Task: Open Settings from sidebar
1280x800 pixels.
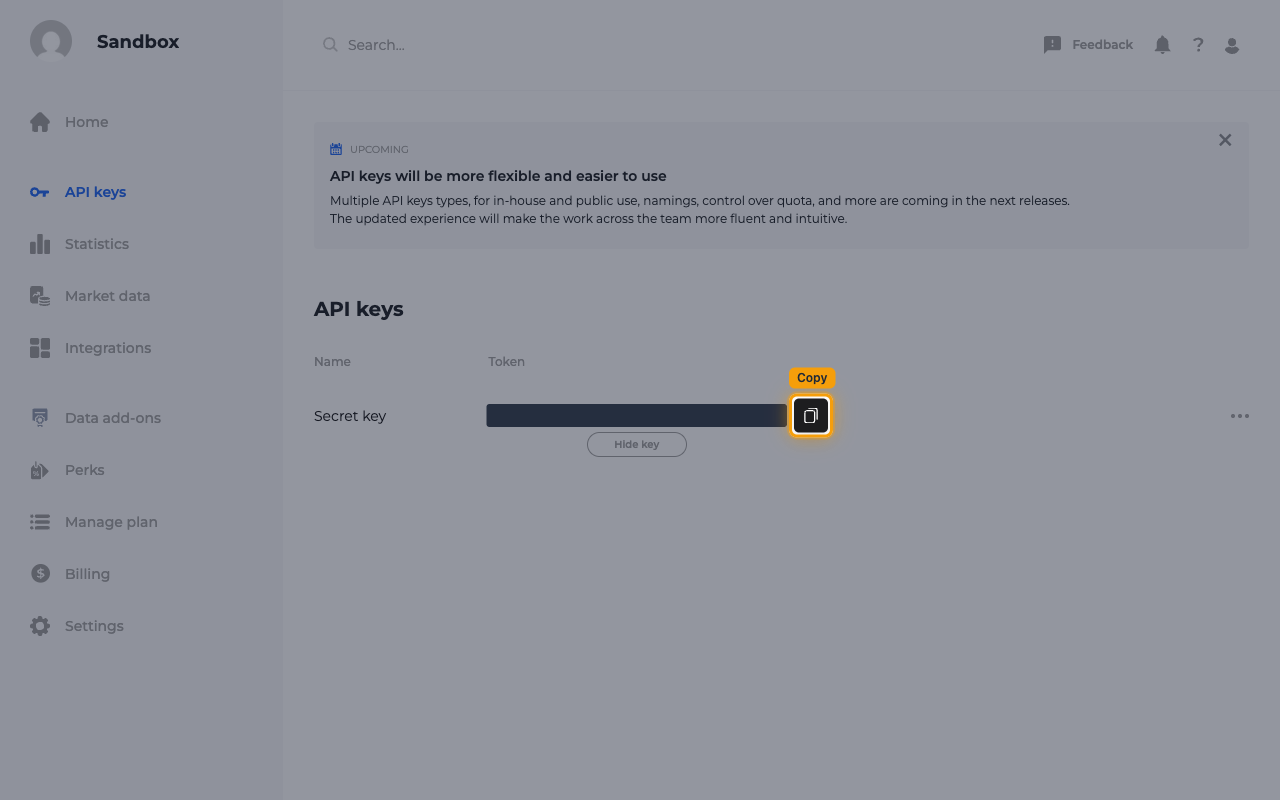Action: point(94,626)
